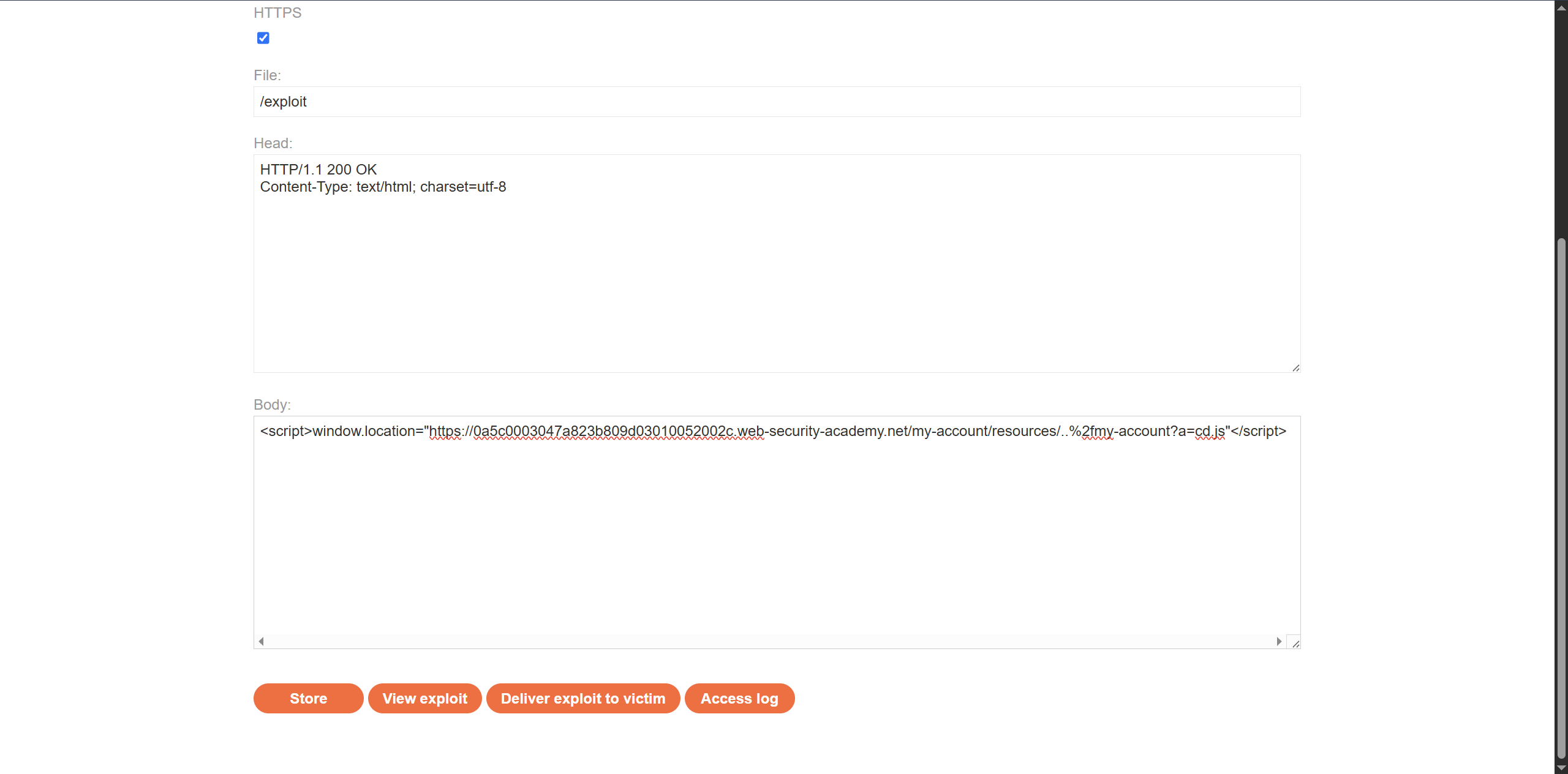Open the Access log
Screen dimensions: 1568x774
pos(739,698)
